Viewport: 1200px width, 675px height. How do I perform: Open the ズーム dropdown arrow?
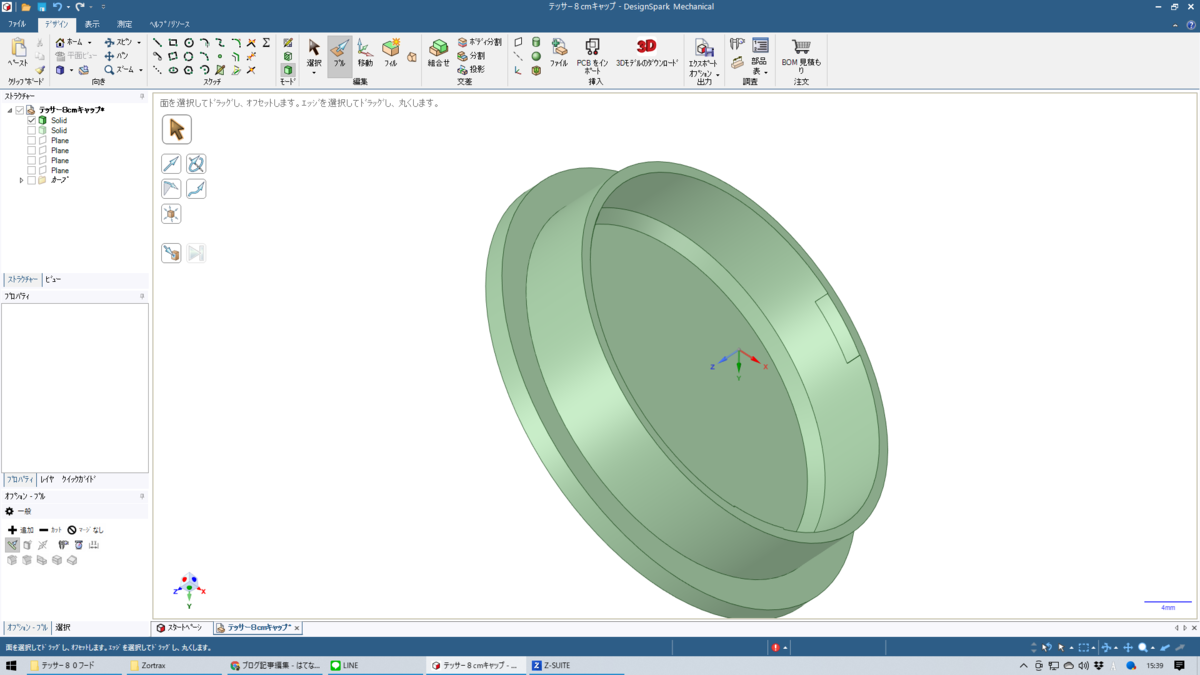[141, 70]
